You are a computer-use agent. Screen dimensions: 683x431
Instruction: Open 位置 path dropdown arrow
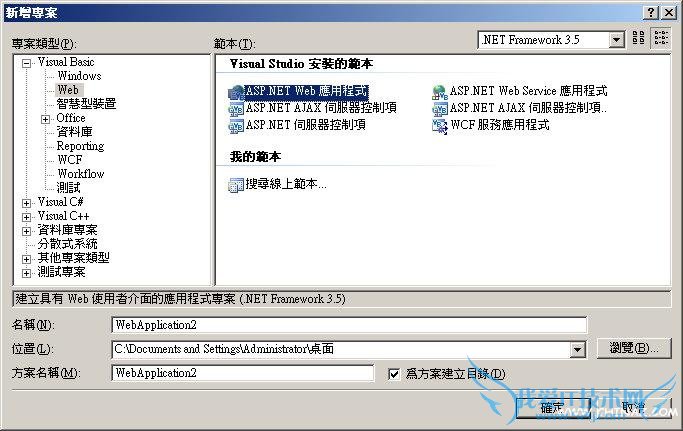pos(577,349)
